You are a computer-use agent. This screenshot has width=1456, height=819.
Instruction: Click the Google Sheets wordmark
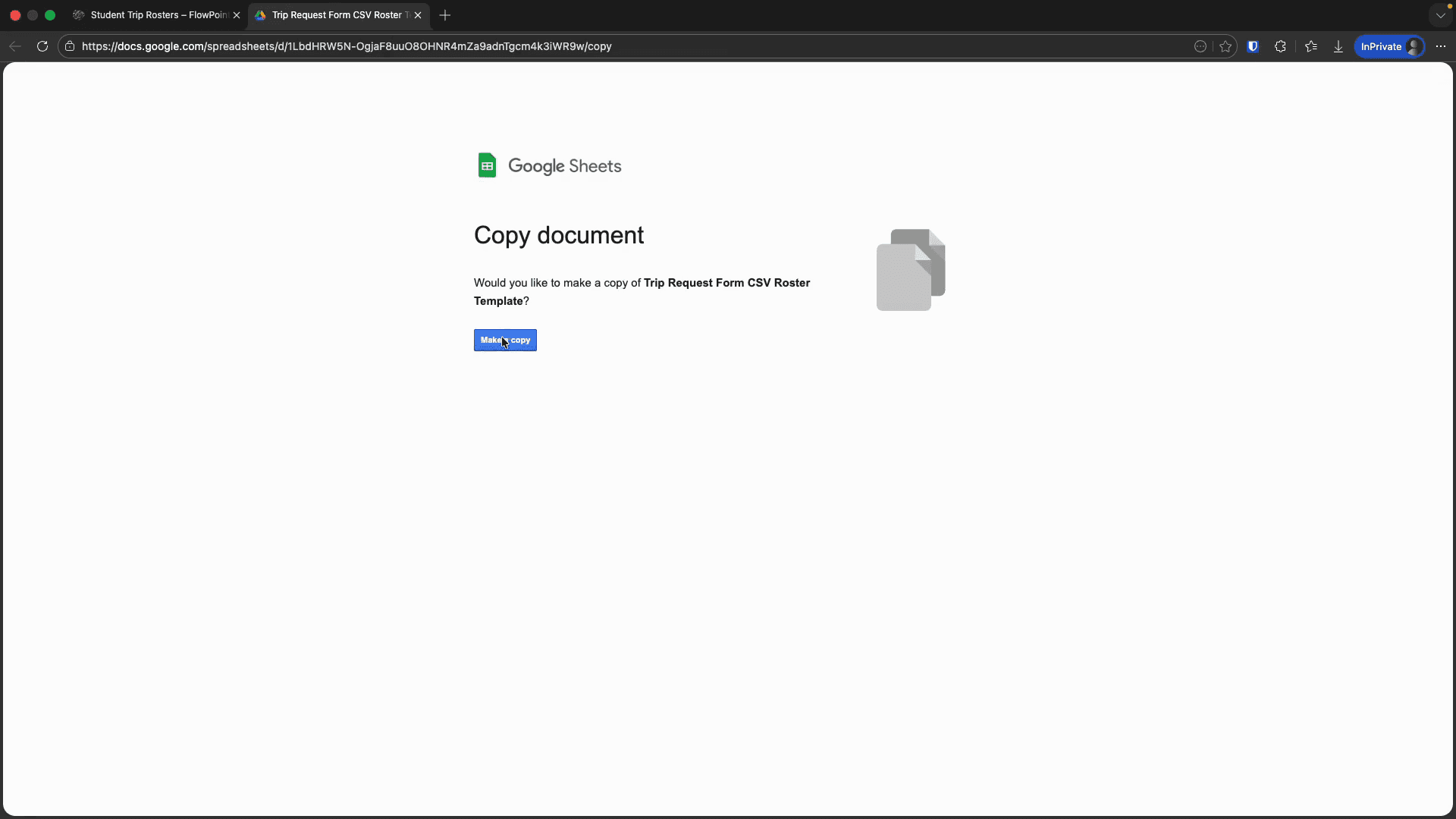pyautogui.click(x=564, y=166)
